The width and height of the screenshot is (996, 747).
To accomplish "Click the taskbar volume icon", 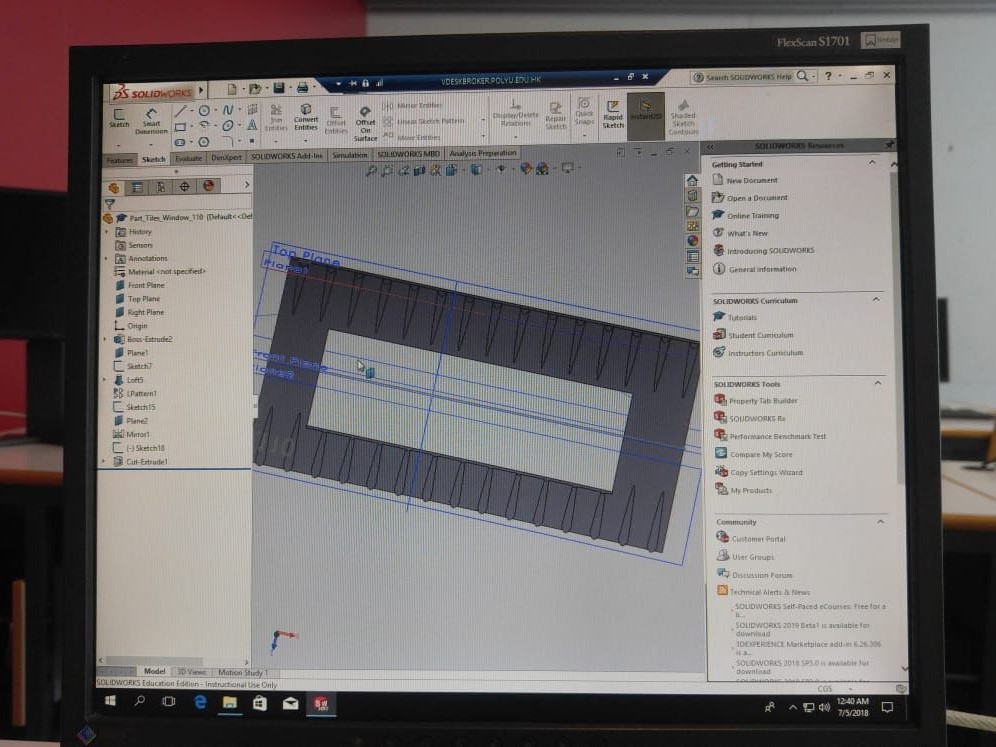I will pos(824,707).
